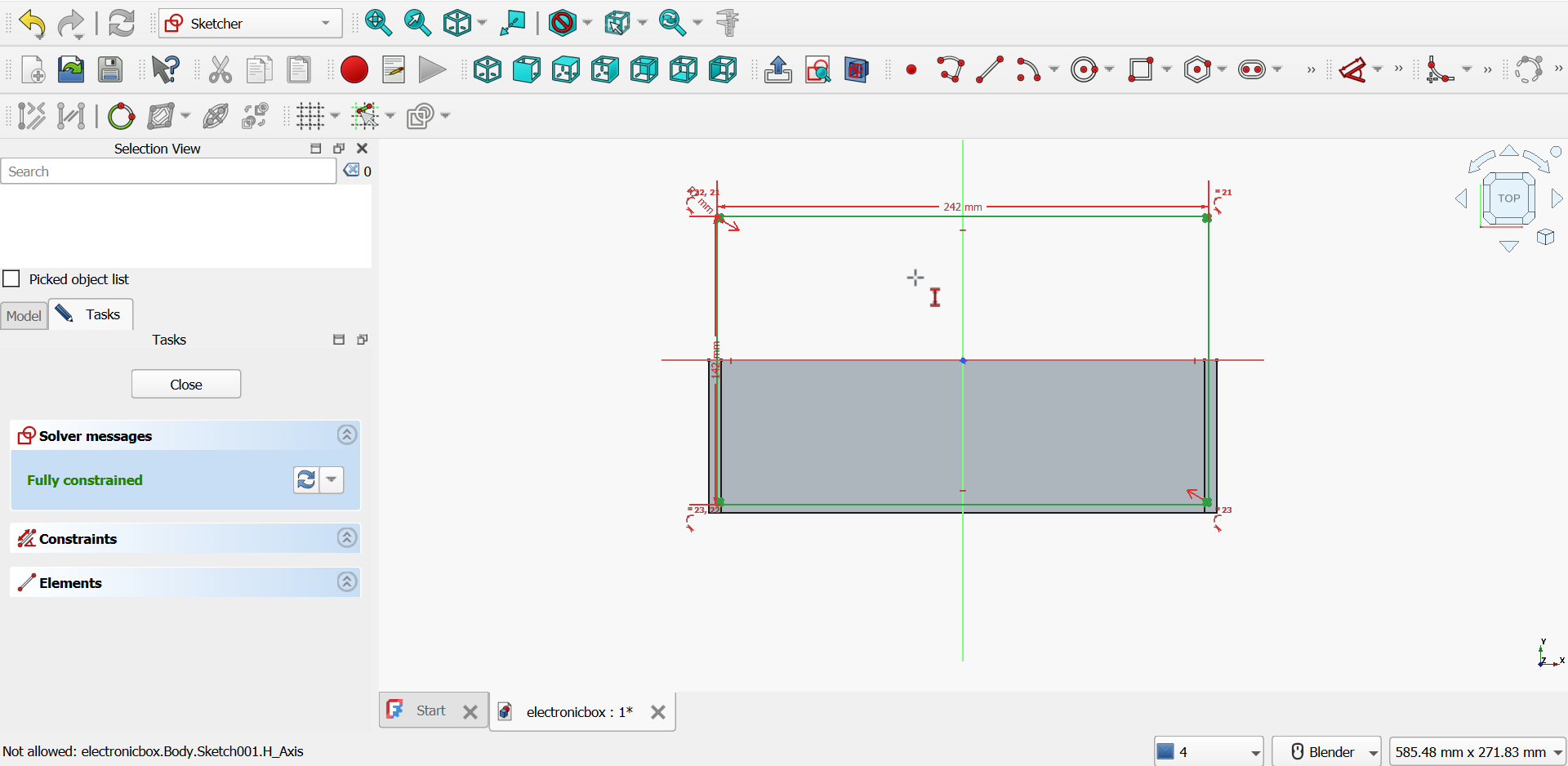
Task: Fit all content in view
Action: click(x=378, y=24)
